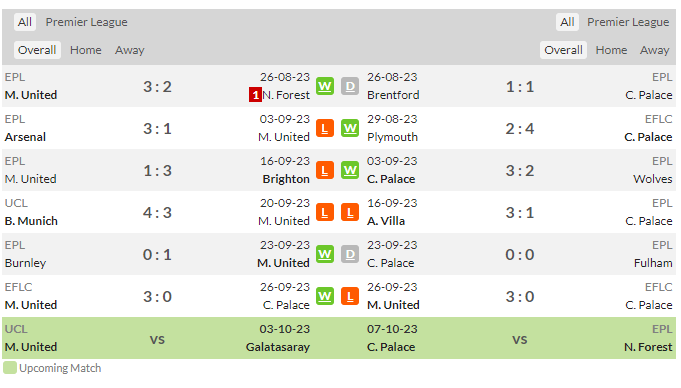
Task: Select the right panel Away filter
Action: coord(654,50)
